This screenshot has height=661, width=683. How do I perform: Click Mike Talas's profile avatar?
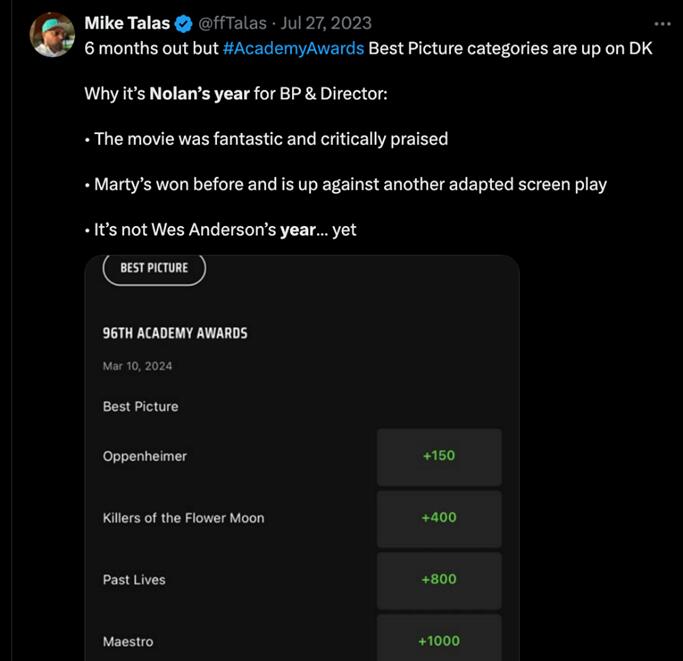click(x=52, y=34)
